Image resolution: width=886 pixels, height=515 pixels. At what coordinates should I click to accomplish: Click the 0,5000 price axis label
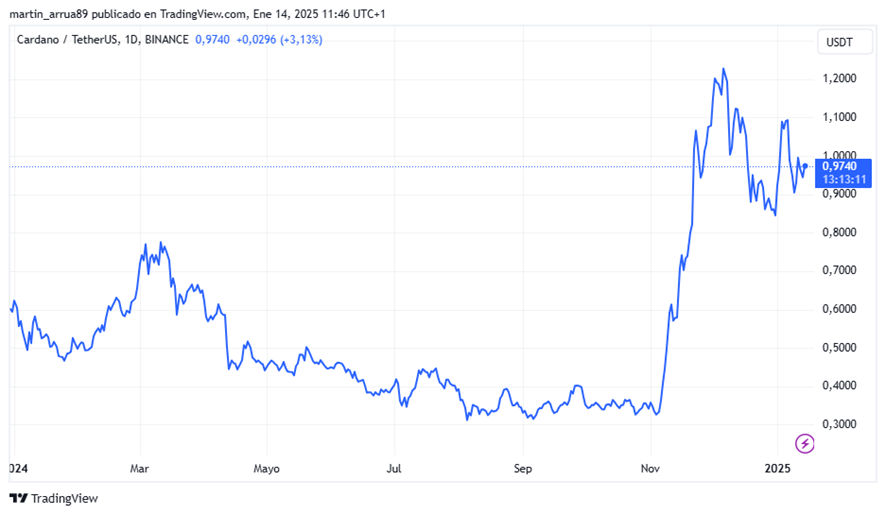839,347
